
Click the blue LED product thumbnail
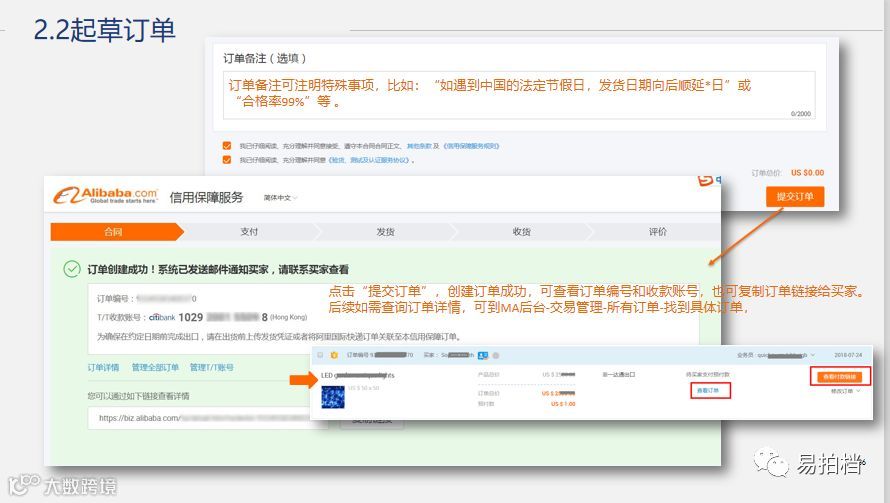[x=333, y=397]
